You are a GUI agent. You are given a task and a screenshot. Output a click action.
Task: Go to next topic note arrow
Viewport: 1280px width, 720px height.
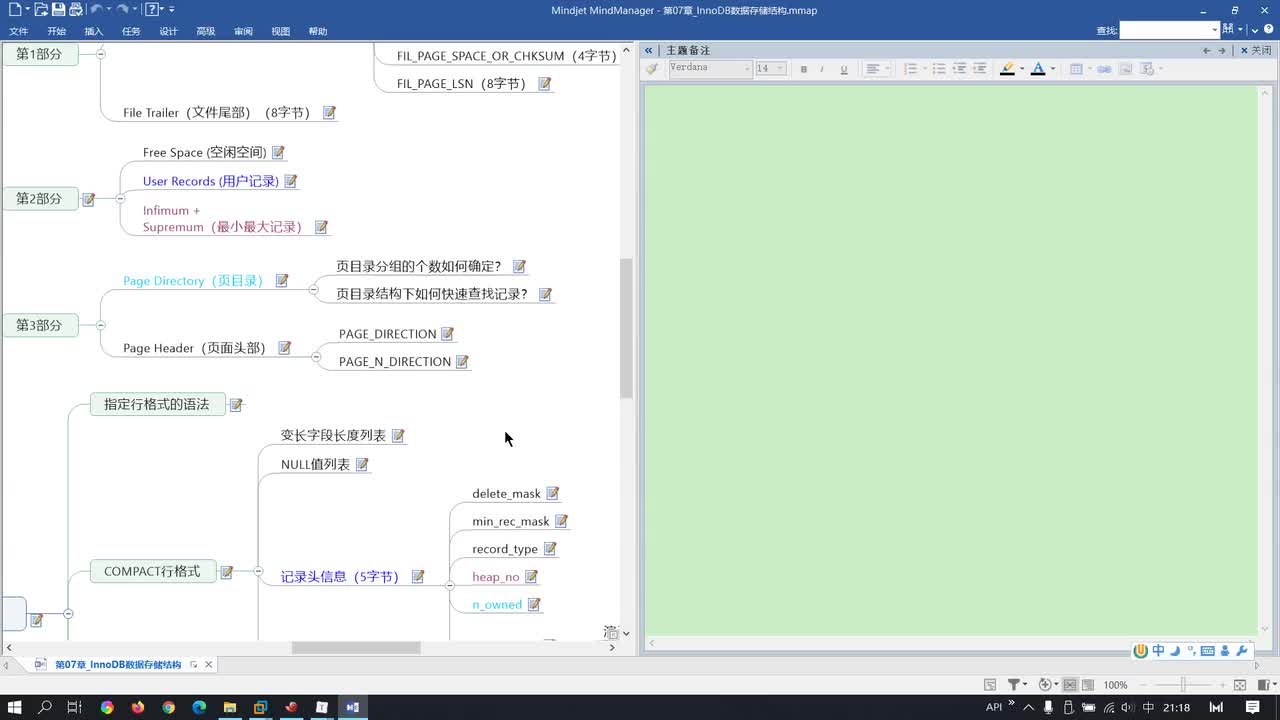coord(1222,50)
